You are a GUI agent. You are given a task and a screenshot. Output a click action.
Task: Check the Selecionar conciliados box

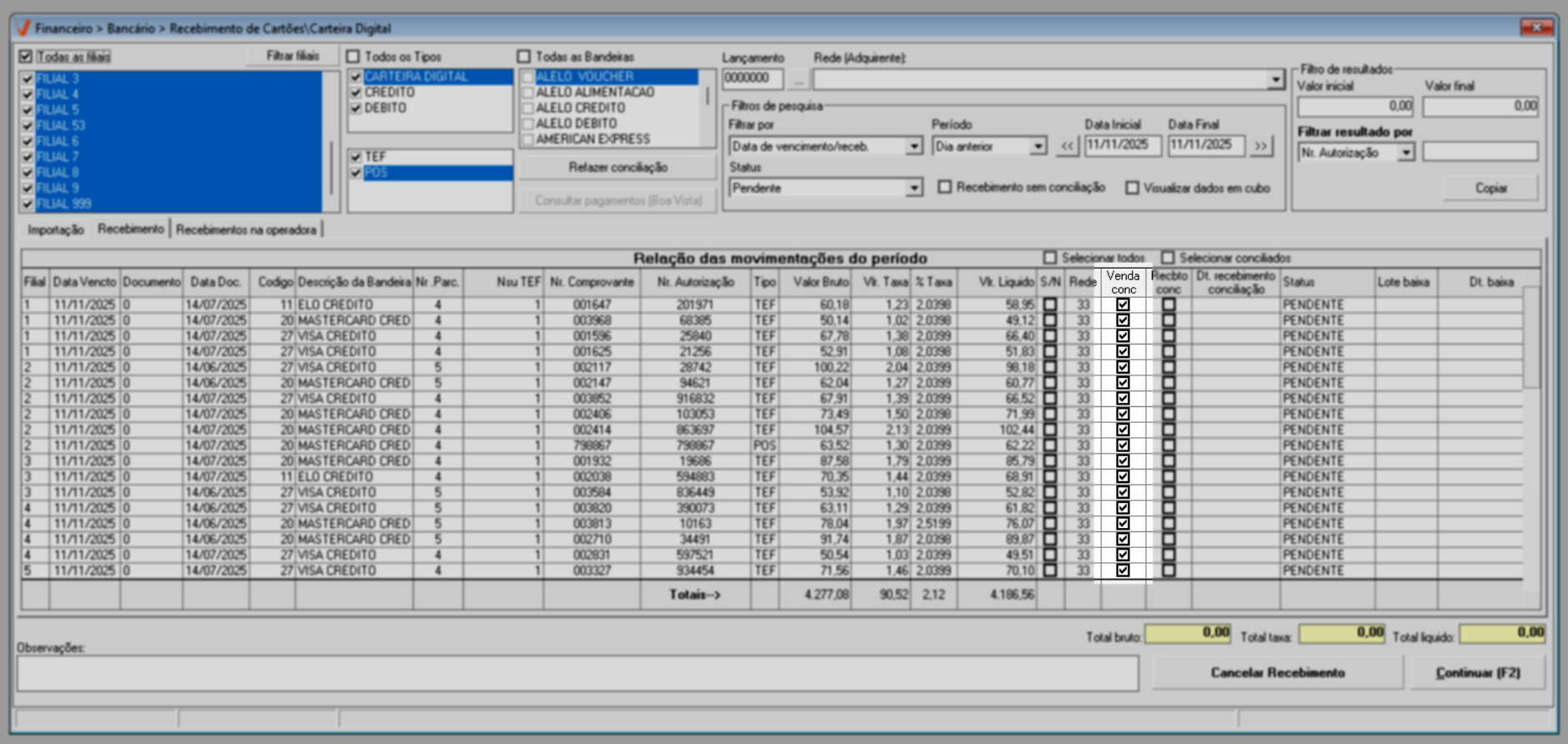(x=1168, y=258)
